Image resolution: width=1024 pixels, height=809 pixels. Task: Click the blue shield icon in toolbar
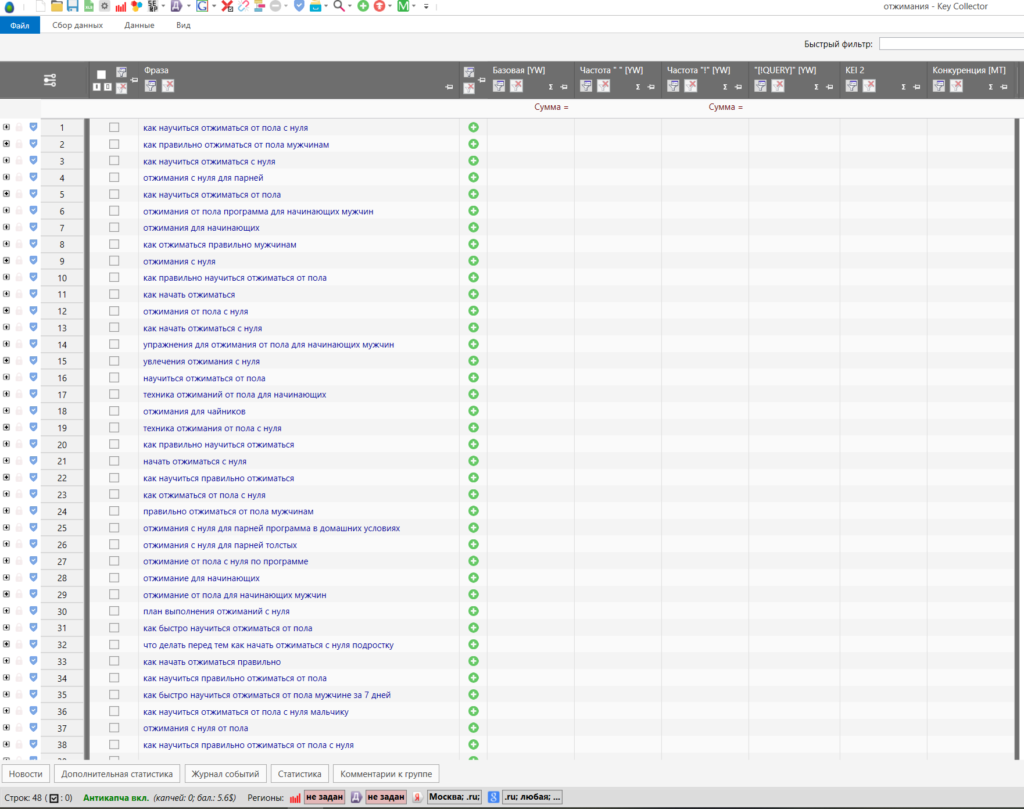[298, 7]
